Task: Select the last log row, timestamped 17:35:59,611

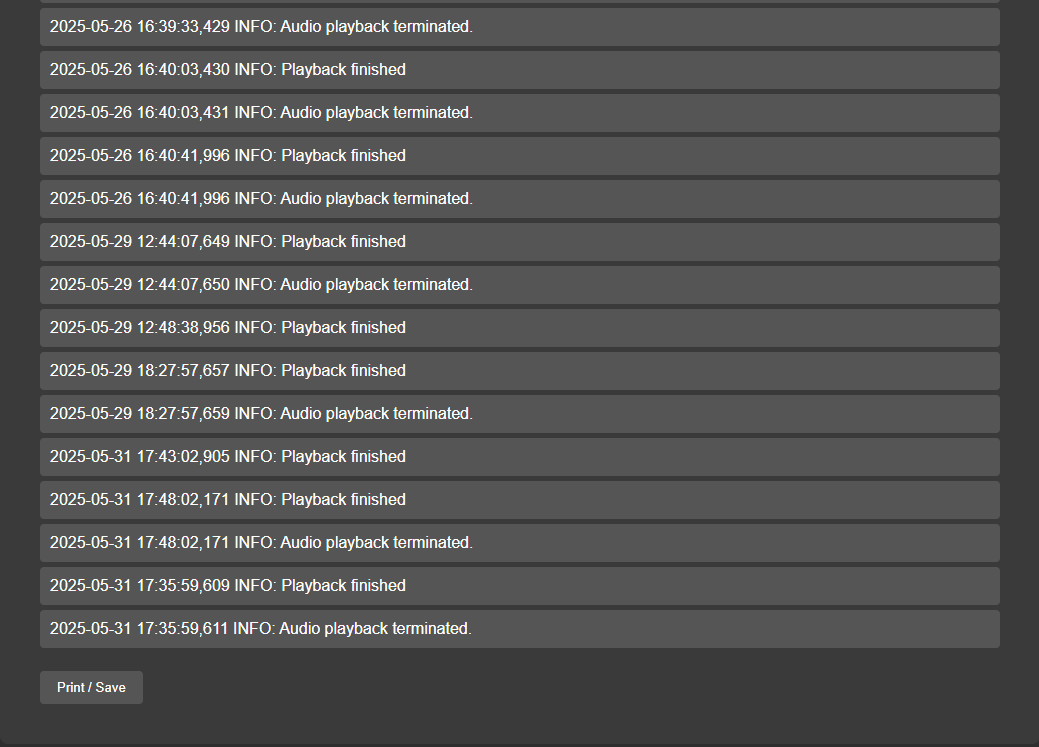Action: [x=519, y=629]
